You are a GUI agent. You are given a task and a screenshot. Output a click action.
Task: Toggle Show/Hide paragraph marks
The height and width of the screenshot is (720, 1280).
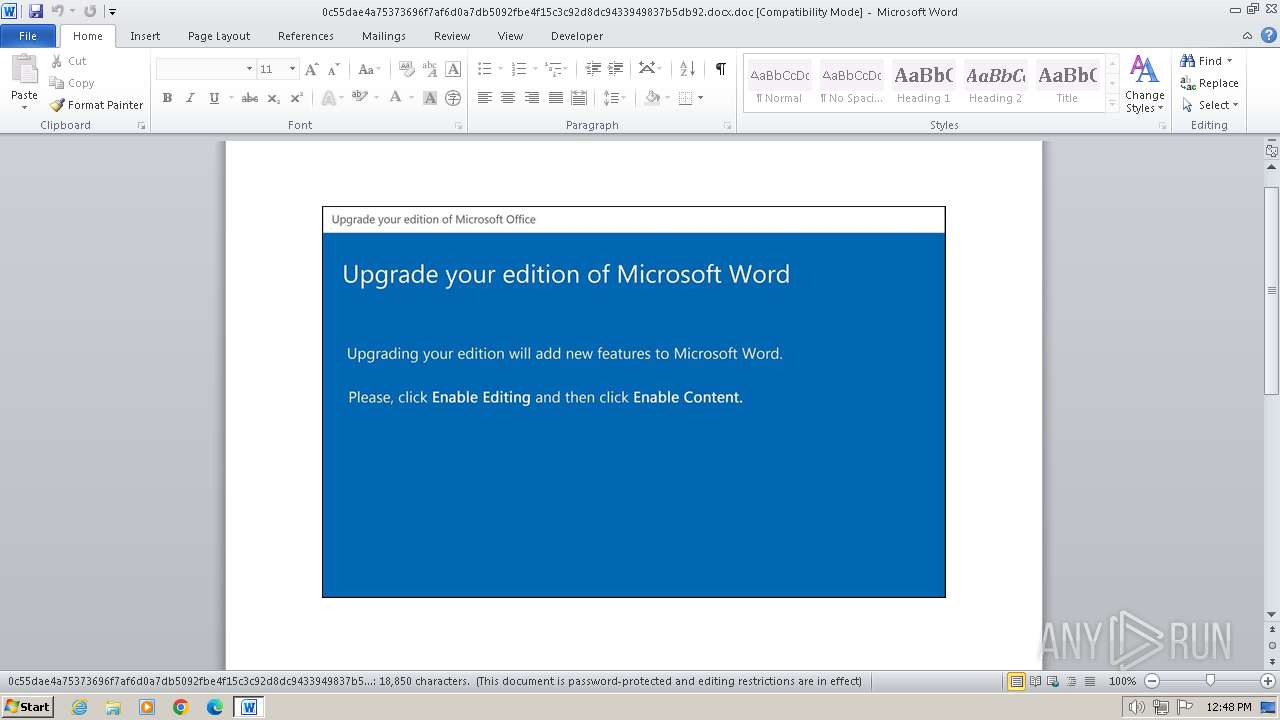[720, 69]
